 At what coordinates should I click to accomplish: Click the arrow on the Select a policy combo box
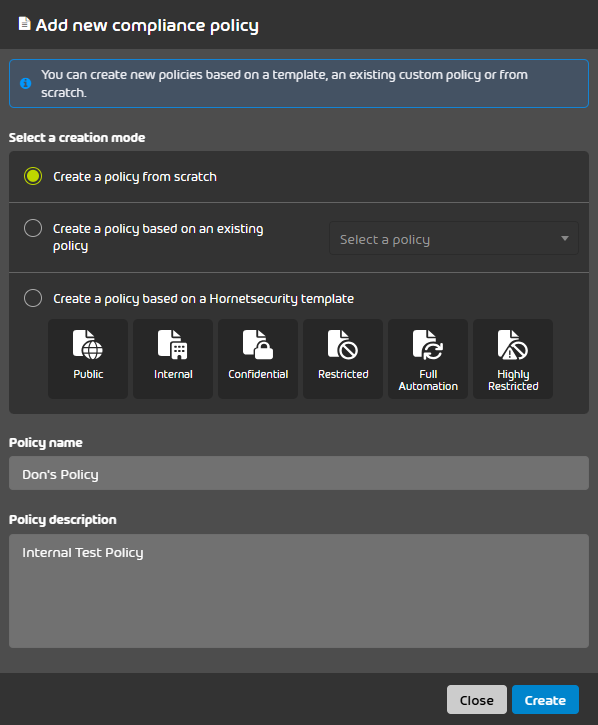(565, 239)
